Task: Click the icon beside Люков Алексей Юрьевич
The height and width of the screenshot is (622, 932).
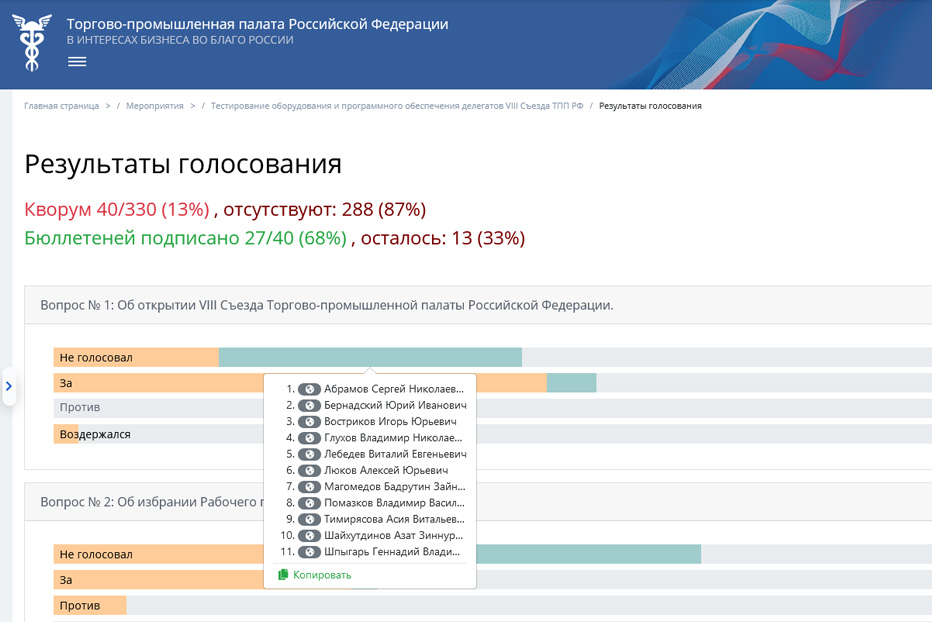Action: click(x=309, y=470)
